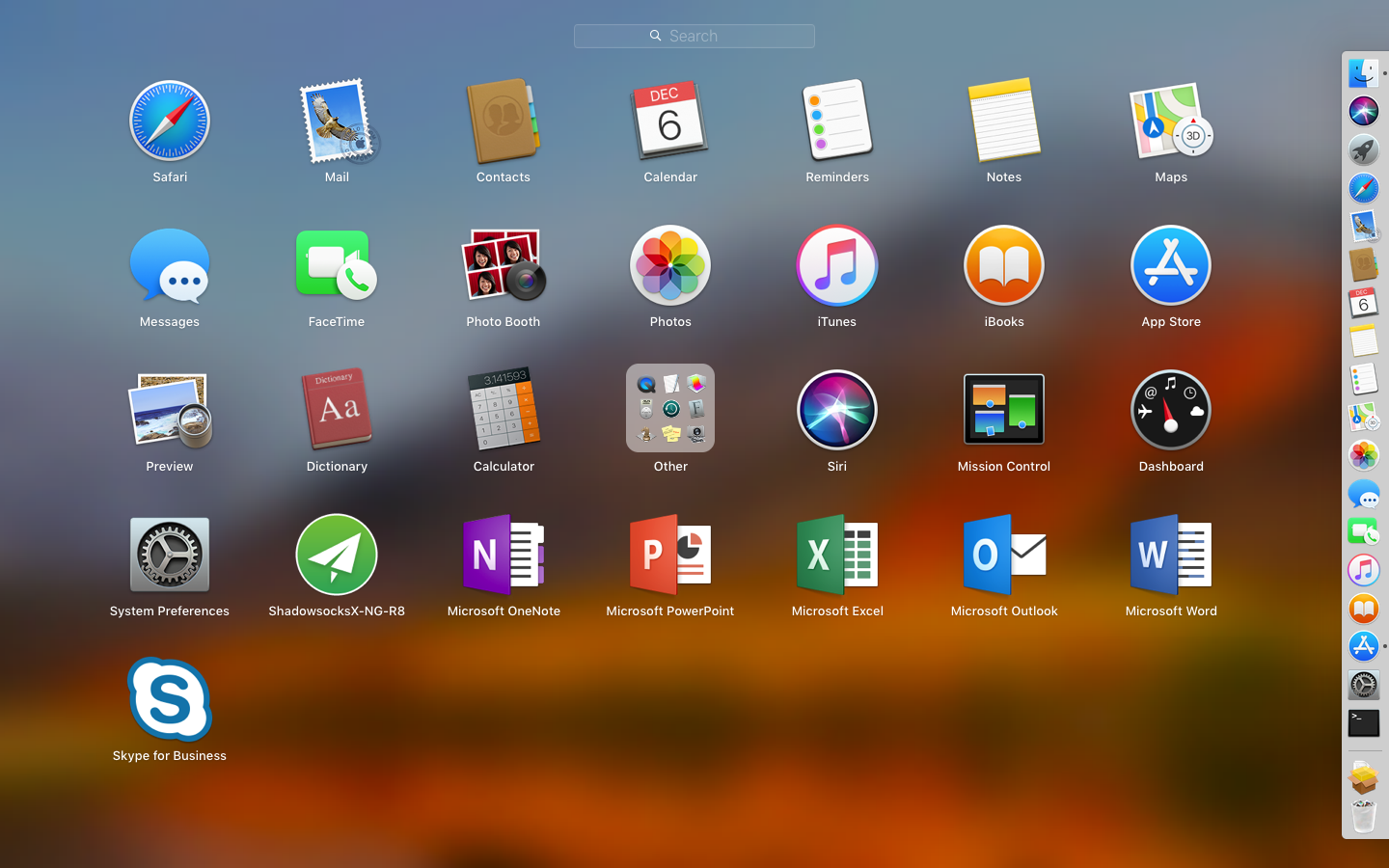This screenshot has width=1389, height=868.
Task: Click the App Store icon in Dock
Action: [1364, 646]
